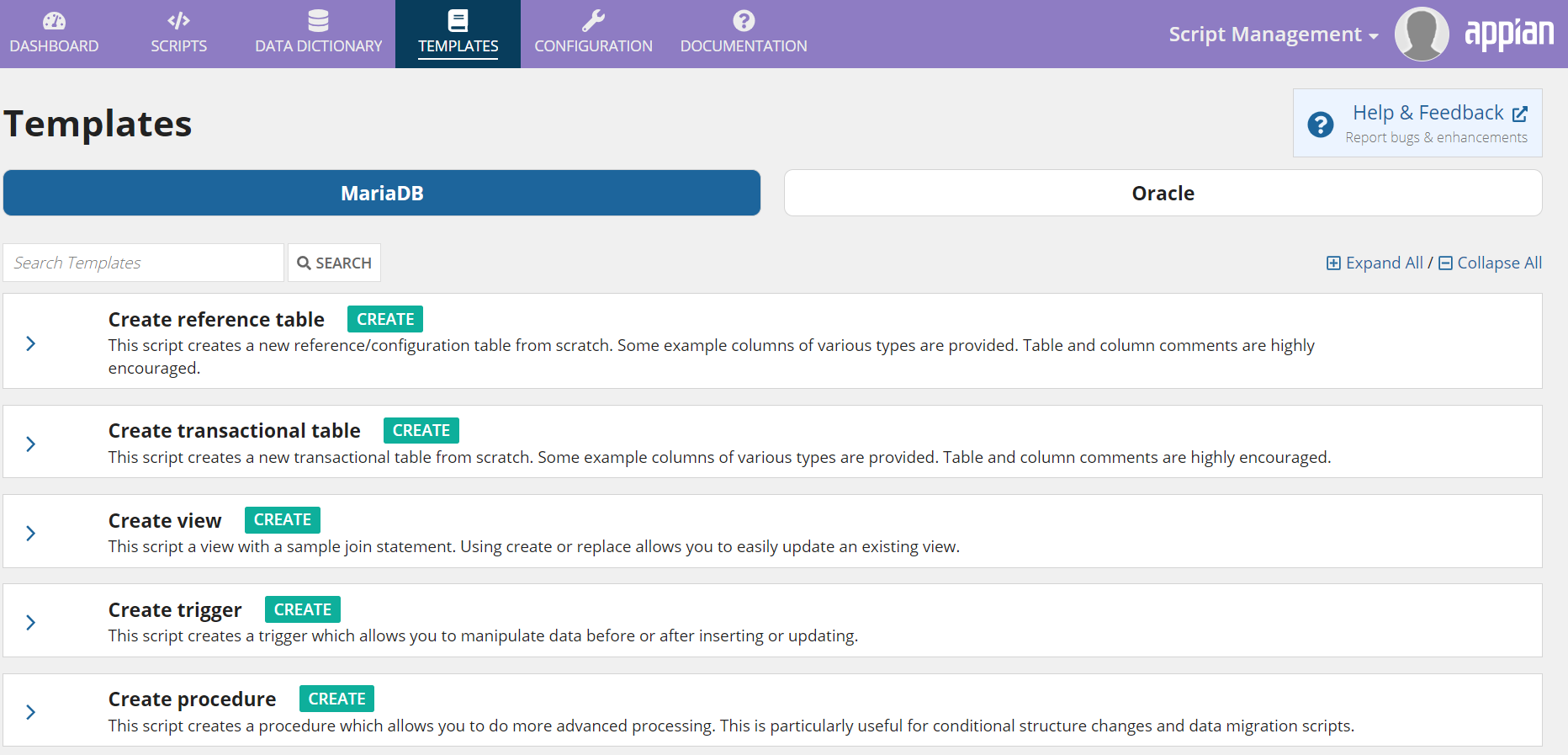Click the Appian logo

click(x=1509, y=35)
